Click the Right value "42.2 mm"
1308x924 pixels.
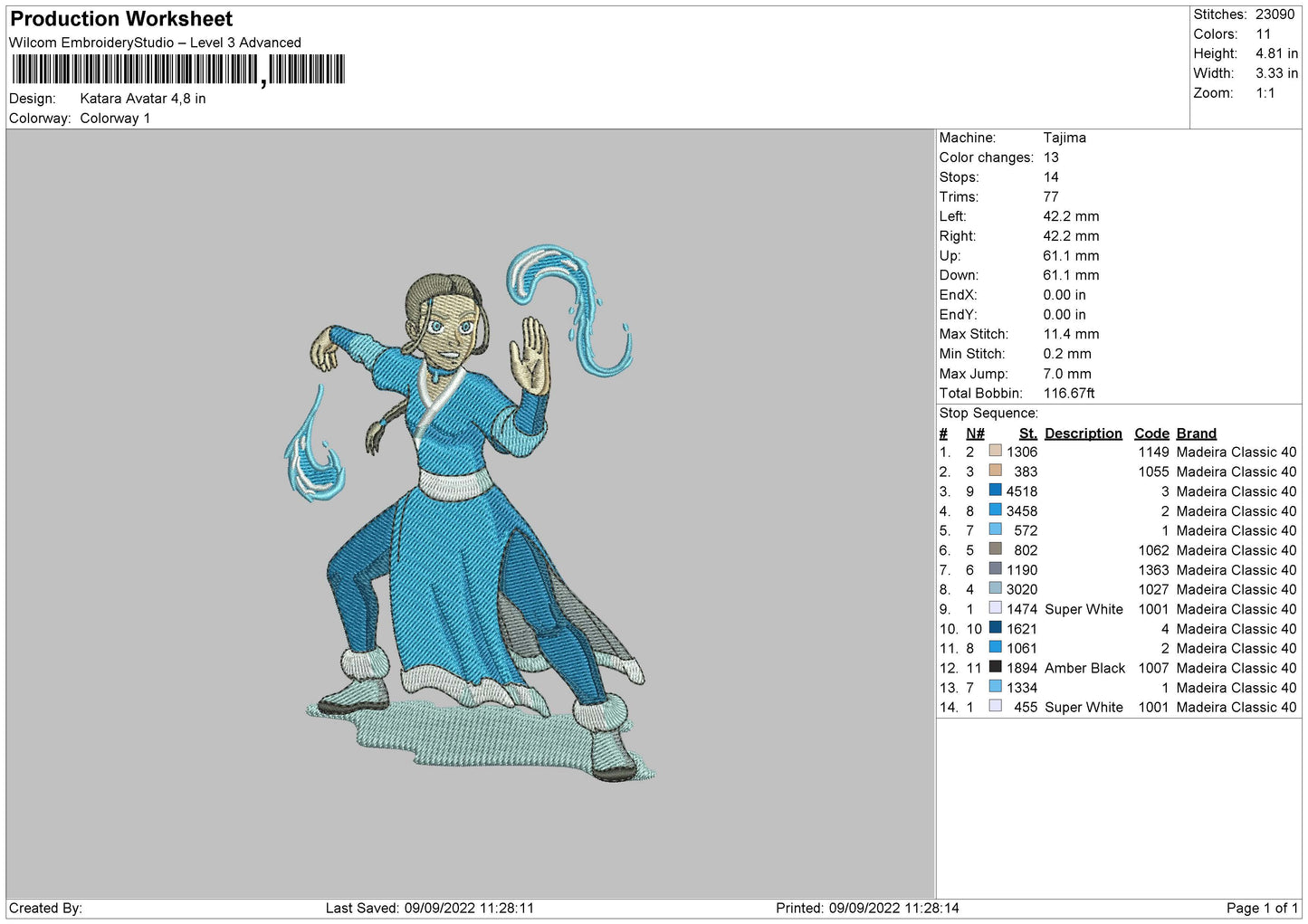point(1071,236)
